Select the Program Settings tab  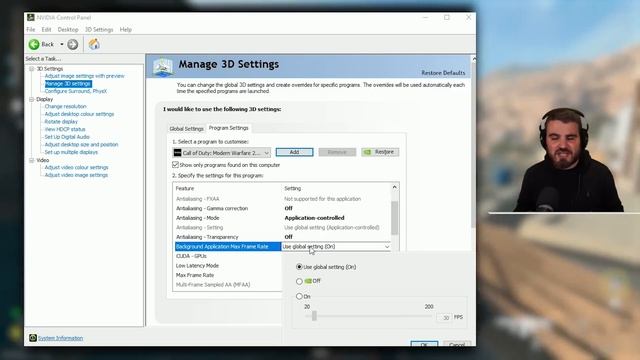229,128
